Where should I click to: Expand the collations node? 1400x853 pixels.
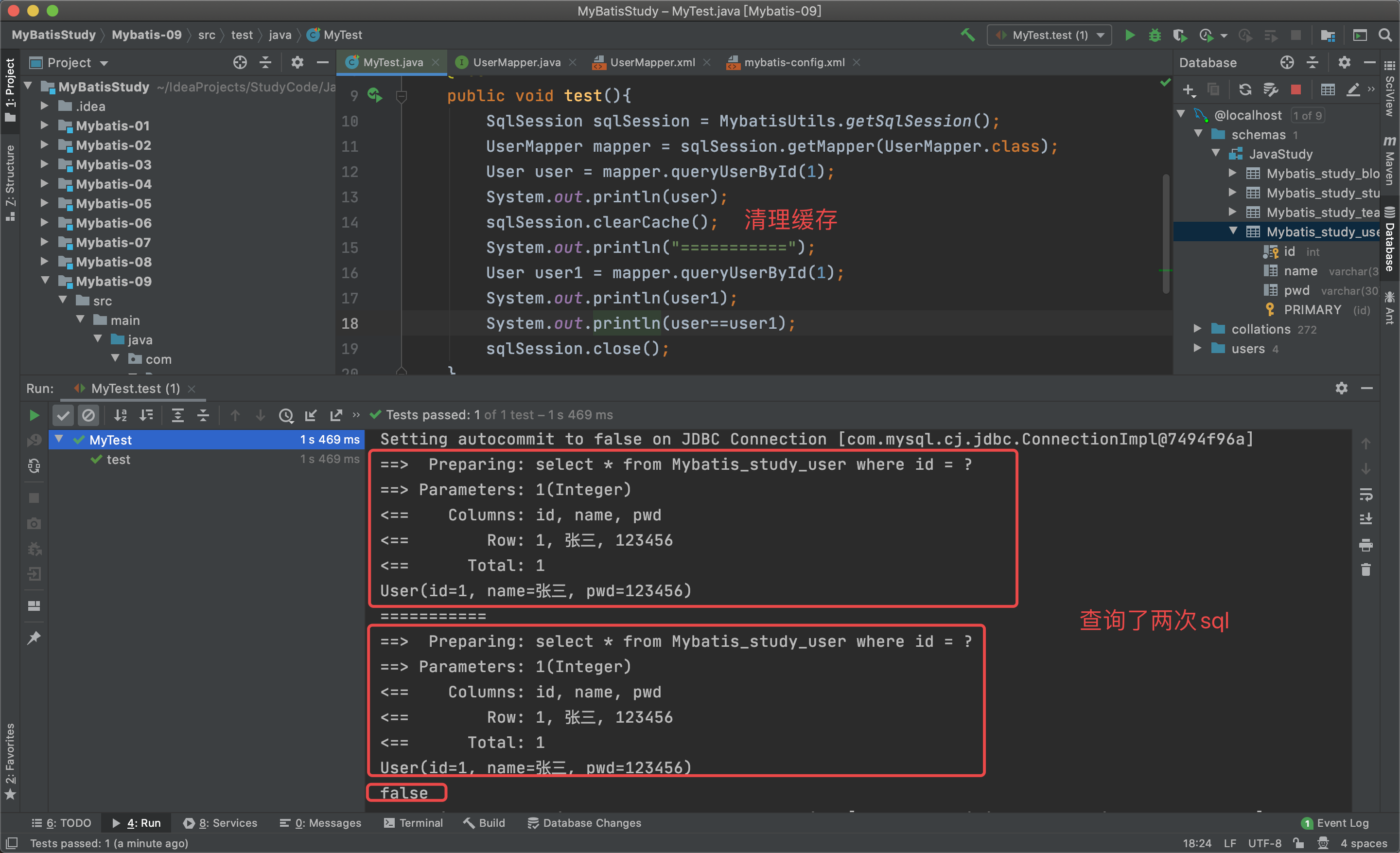click(1198, 329)
